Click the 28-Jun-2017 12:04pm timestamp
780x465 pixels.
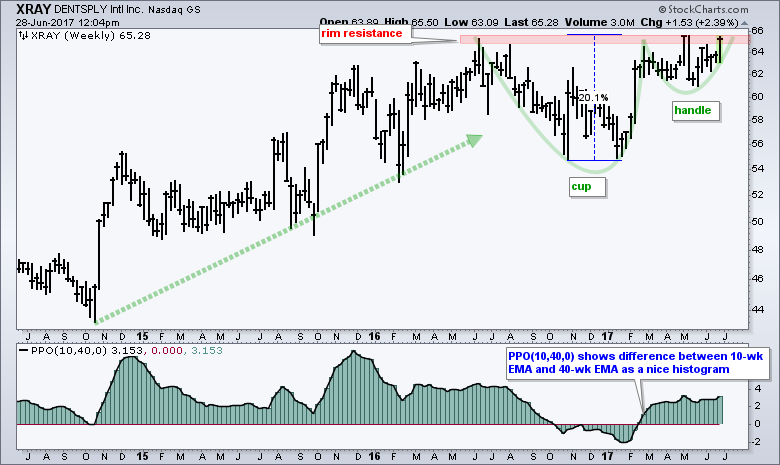[x=67, y=22]
